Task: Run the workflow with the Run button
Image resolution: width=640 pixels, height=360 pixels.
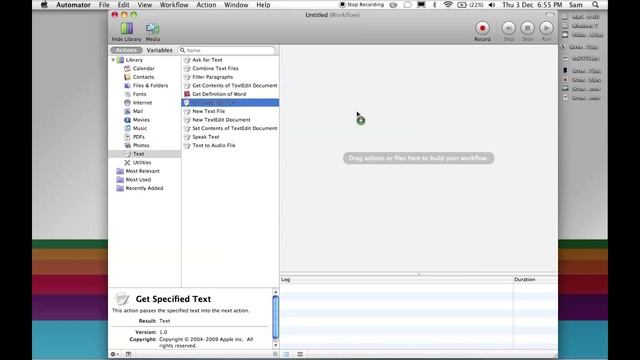Action: [x=546, y=28]
